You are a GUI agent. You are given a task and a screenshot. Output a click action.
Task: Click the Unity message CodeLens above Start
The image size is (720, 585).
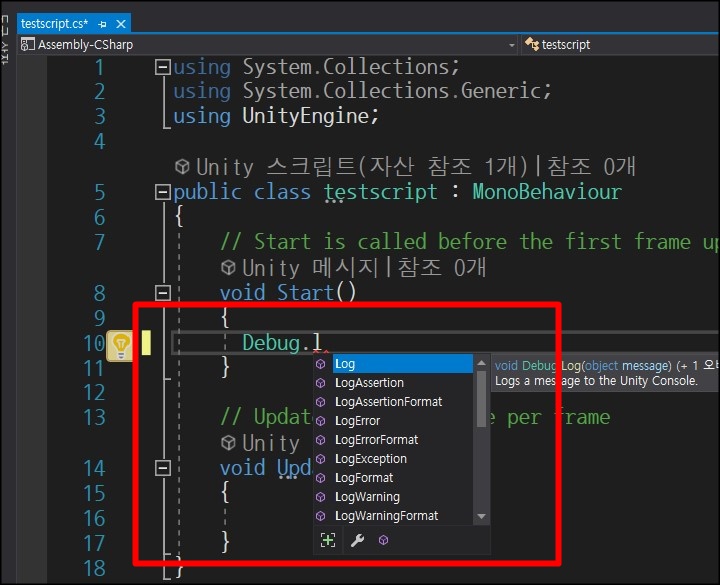(310, 268)
